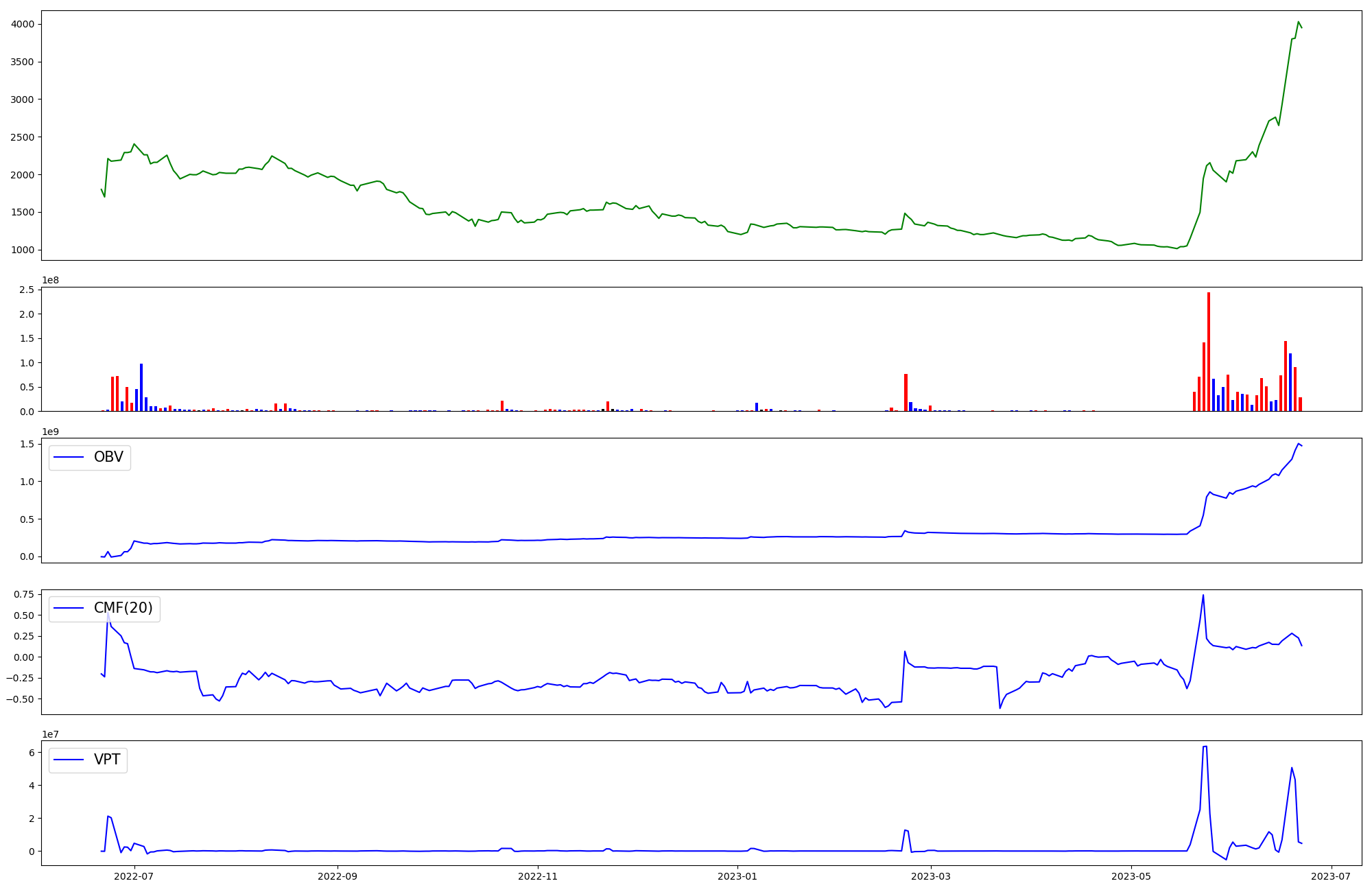Click the 2022-07 x-axis date label
Viewport: 1372px width, 892px height.
tap(134, 876)
